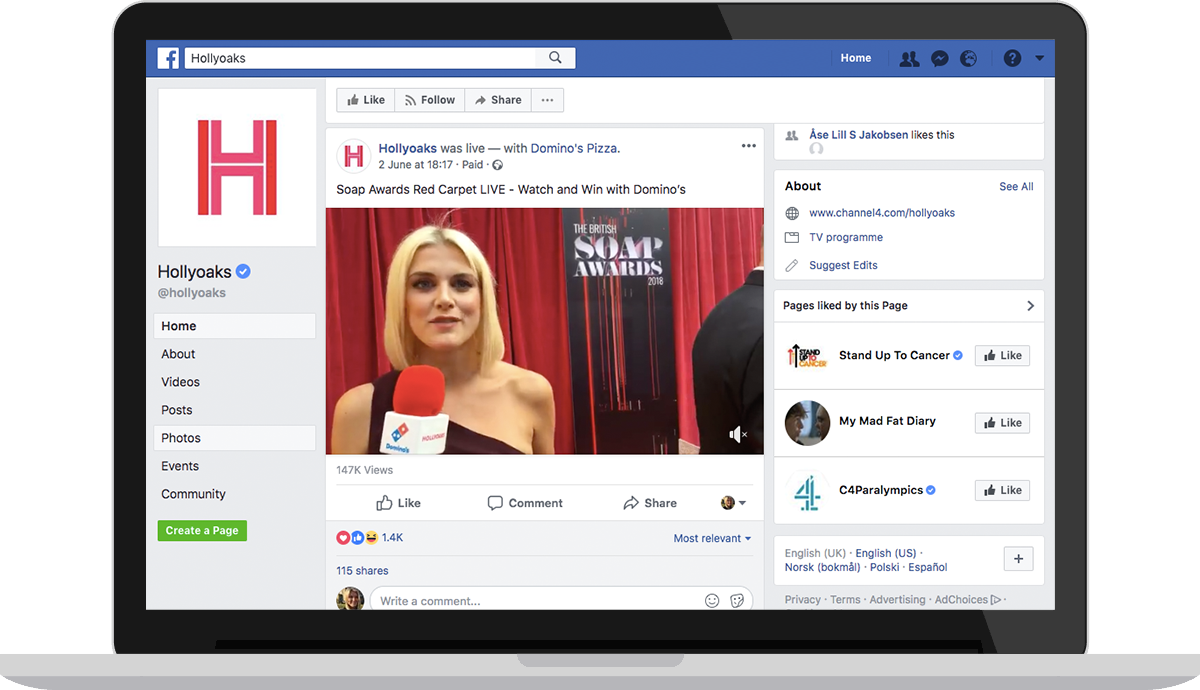Click the Create a Page button
The width and height of the screenshot is (1200, 690).
point(202,530)
